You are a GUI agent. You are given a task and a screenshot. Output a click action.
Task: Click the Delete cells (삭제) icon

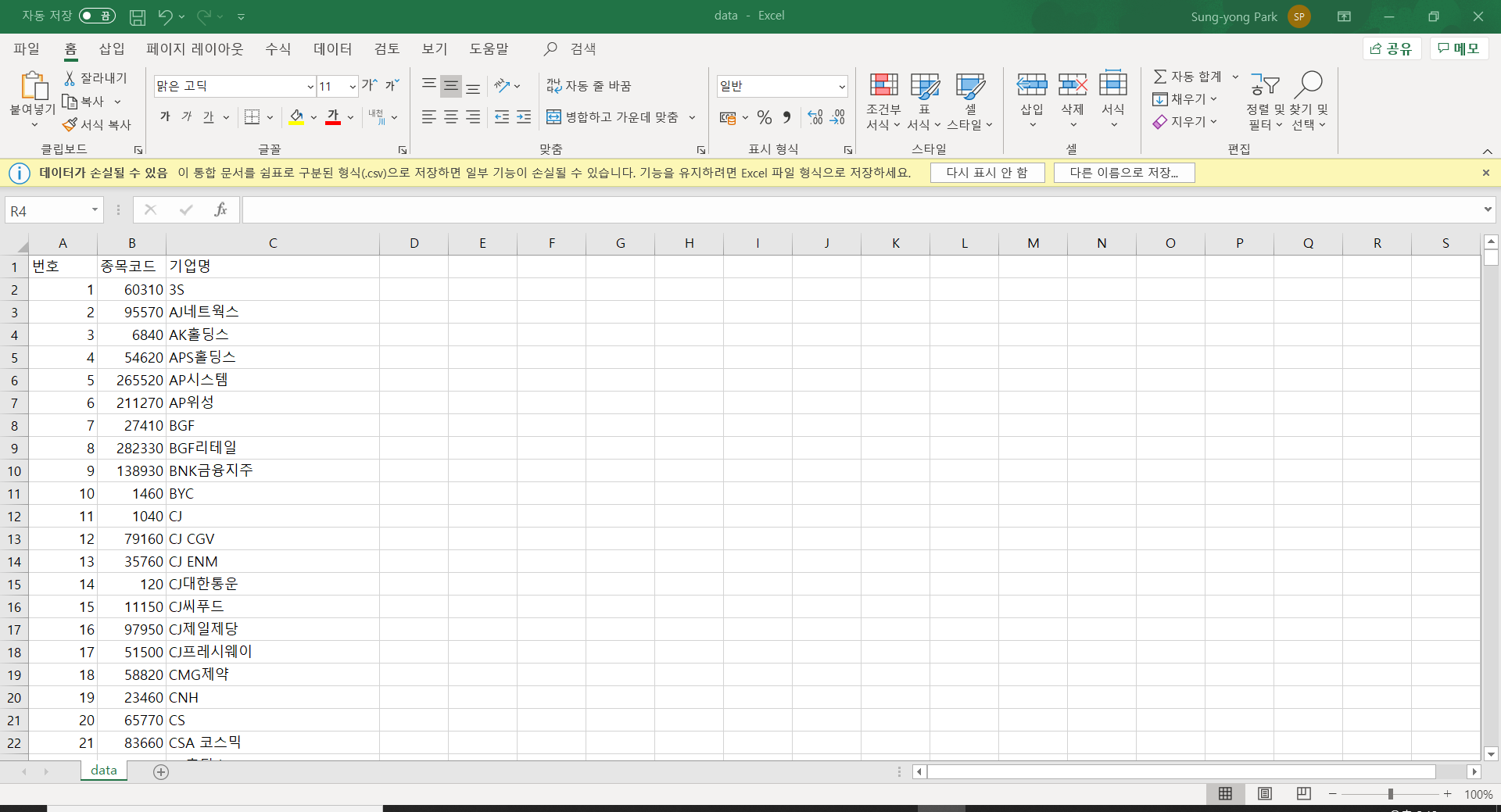1073,84
